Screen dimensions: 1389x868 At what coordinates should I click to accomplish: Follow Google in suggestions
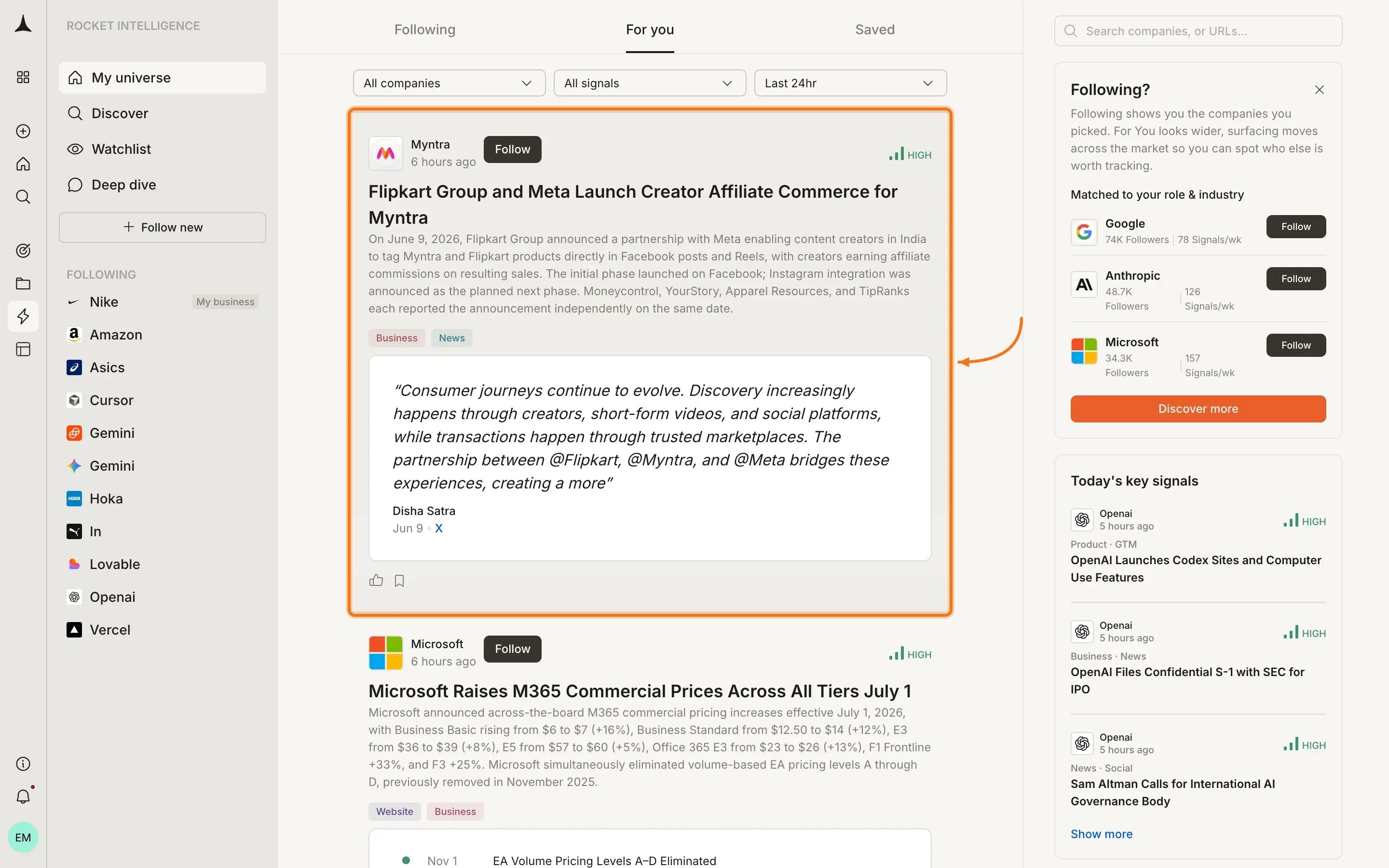[x=1295, y=227]
